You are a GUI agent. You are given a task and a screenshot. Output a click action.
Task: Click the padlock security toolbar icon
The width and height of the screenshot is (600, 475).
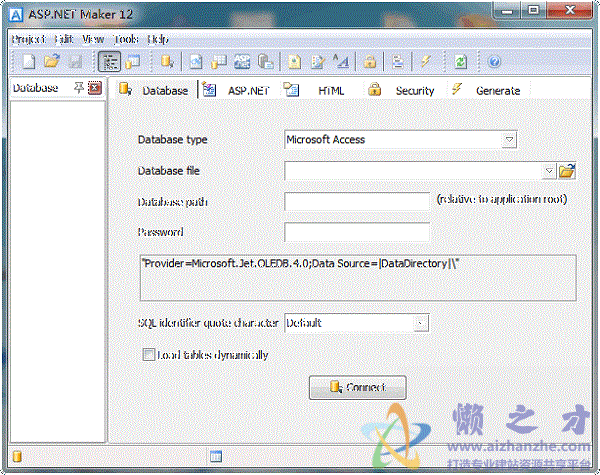click(370, 61)
